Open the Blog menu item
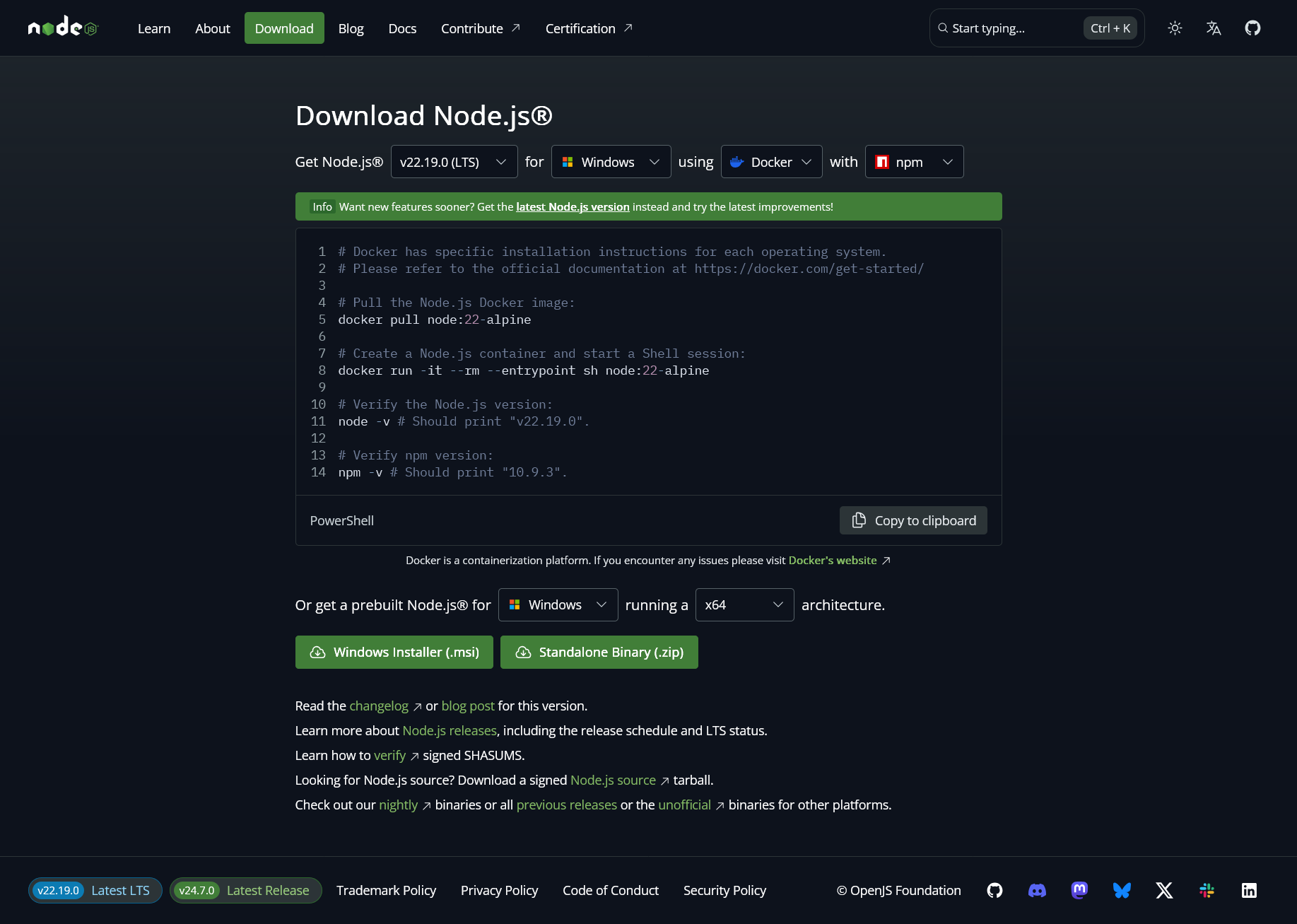Screen dimensions: 1297x924 (x=351, y=28)
